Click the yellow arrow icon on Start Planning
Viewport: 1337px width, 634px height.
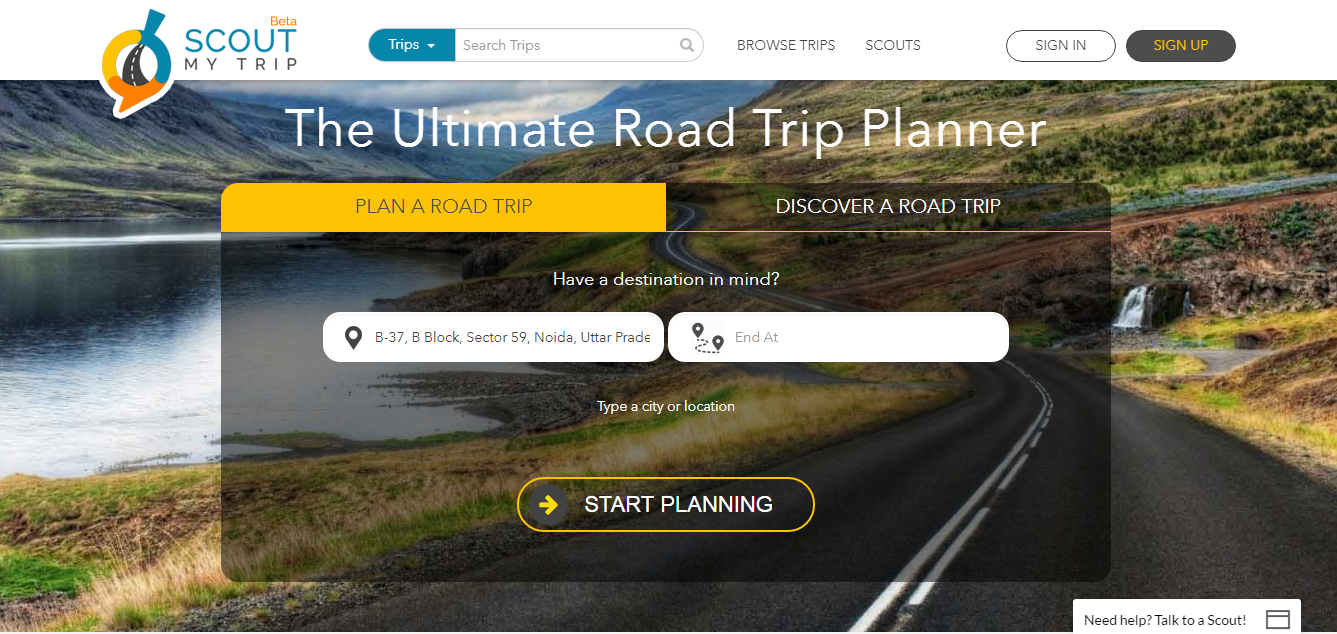point(548,505)
